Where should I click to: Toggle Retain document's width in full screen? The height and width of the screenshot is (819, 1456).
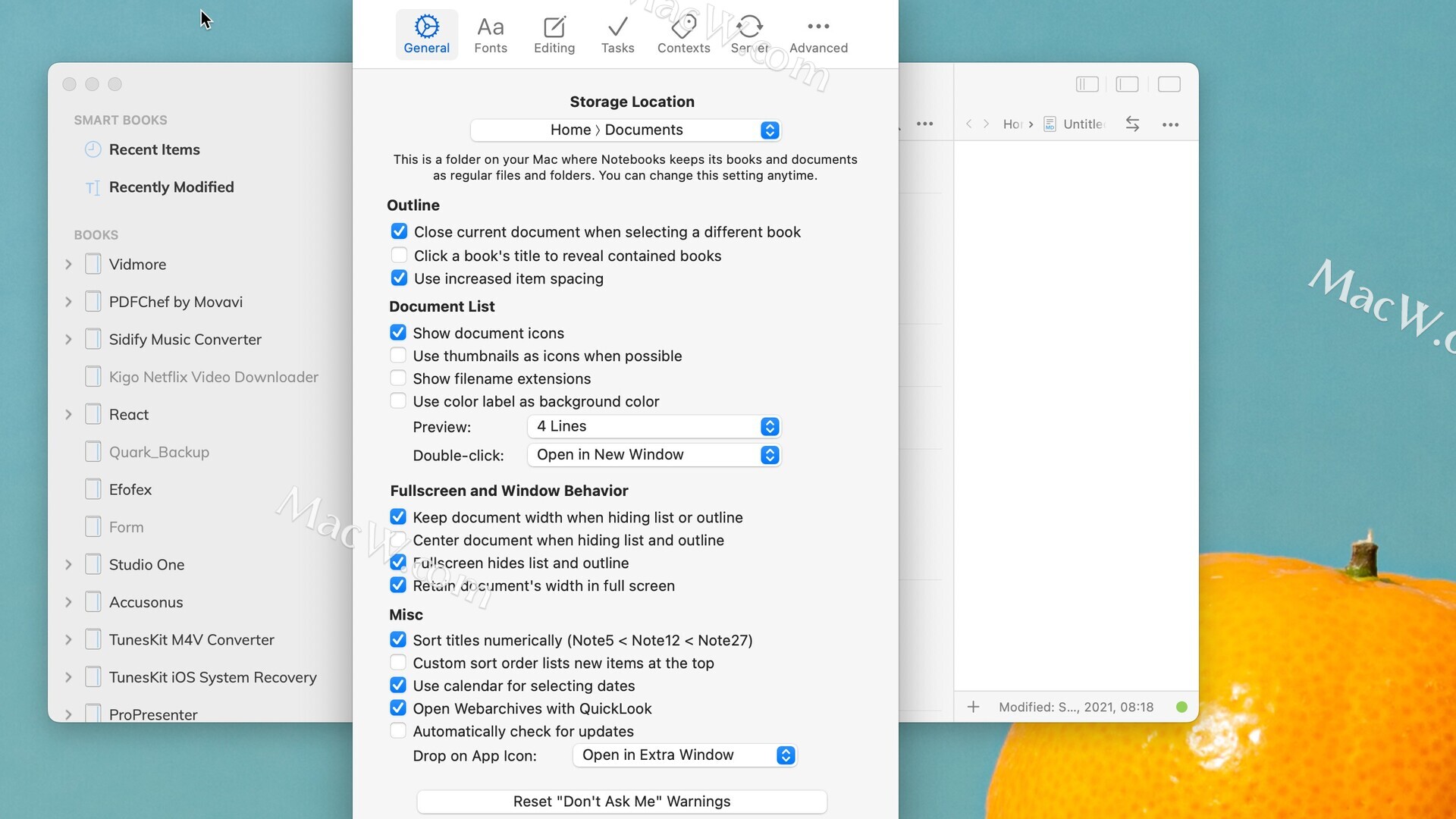[398, 585]
